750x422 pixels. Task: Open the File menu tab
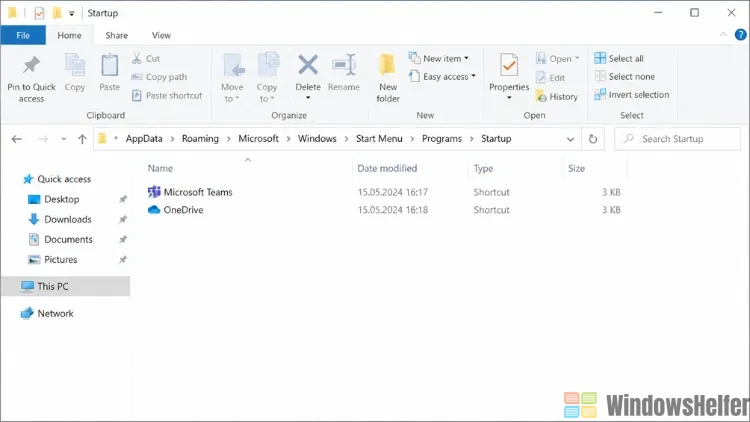[23, 35]
